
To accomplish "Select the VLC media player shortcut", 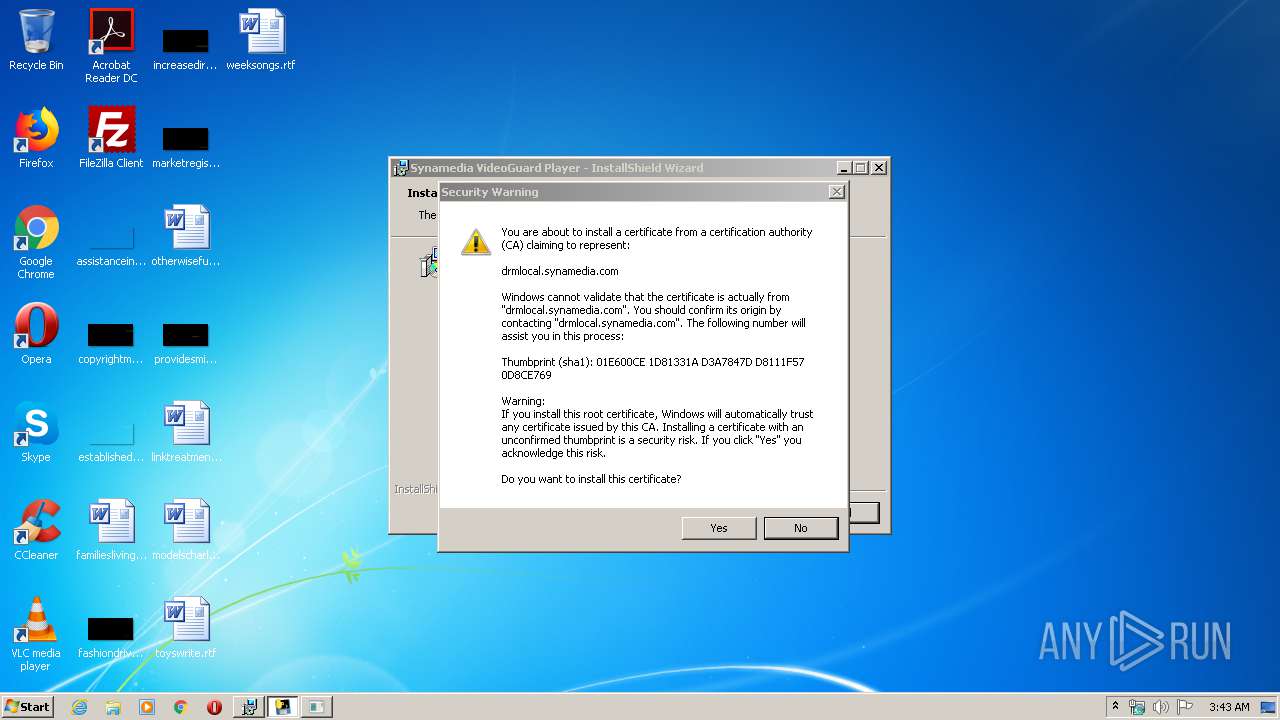I will point(36,634).
